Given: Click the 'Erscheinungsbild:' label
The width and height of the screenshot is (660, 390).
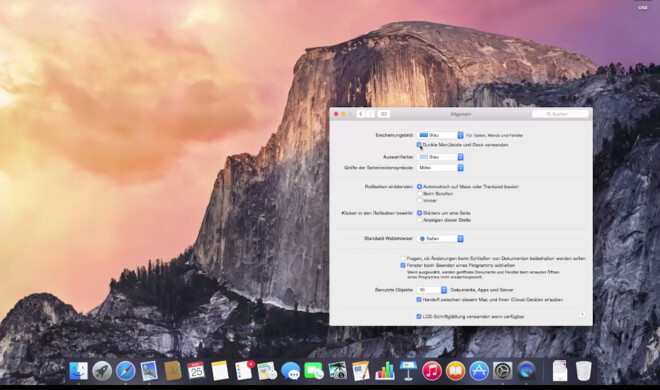Looking at the screenshot, I should pos(394,135).
